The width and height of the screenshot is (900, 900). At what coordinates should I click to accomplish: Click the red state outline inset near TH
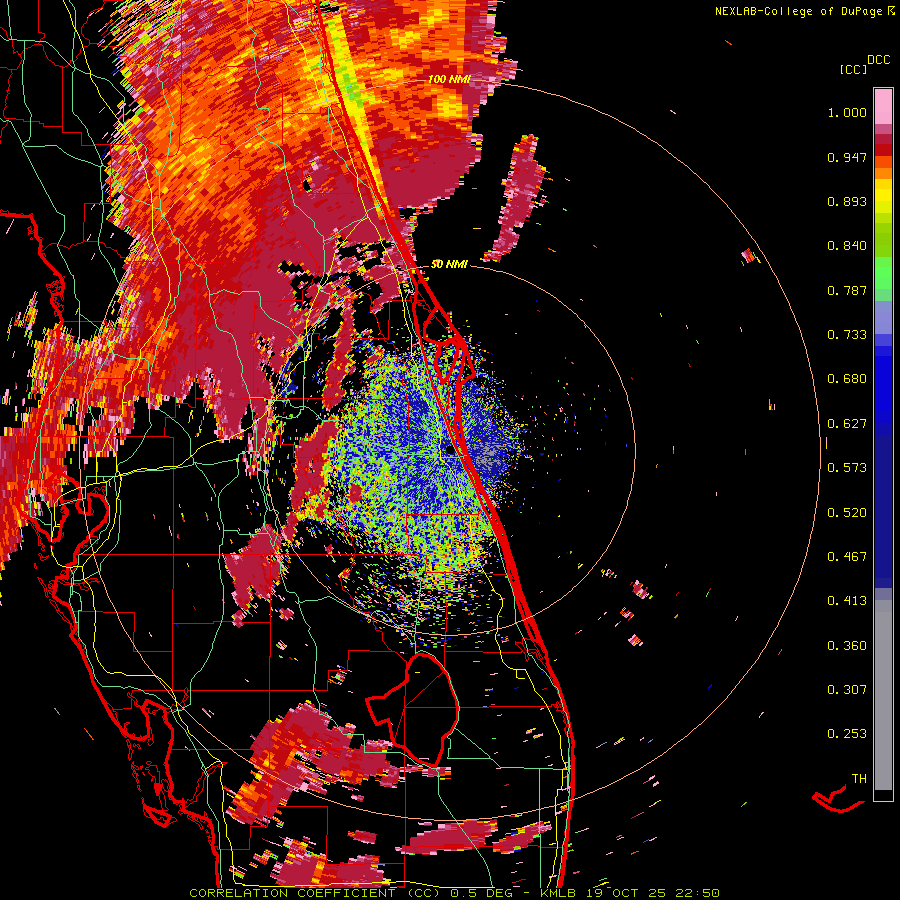pos(838,798)
